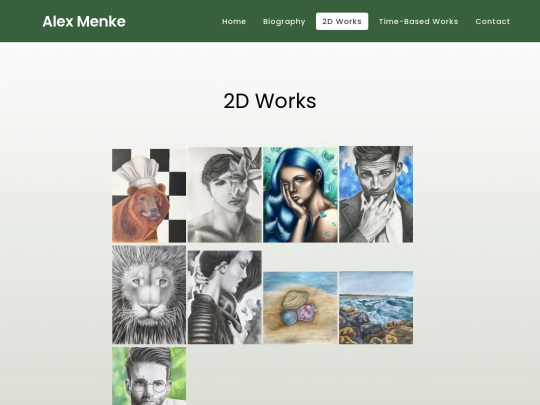Visit the Contact page
The image size is (540, 405).
(492, 21)
